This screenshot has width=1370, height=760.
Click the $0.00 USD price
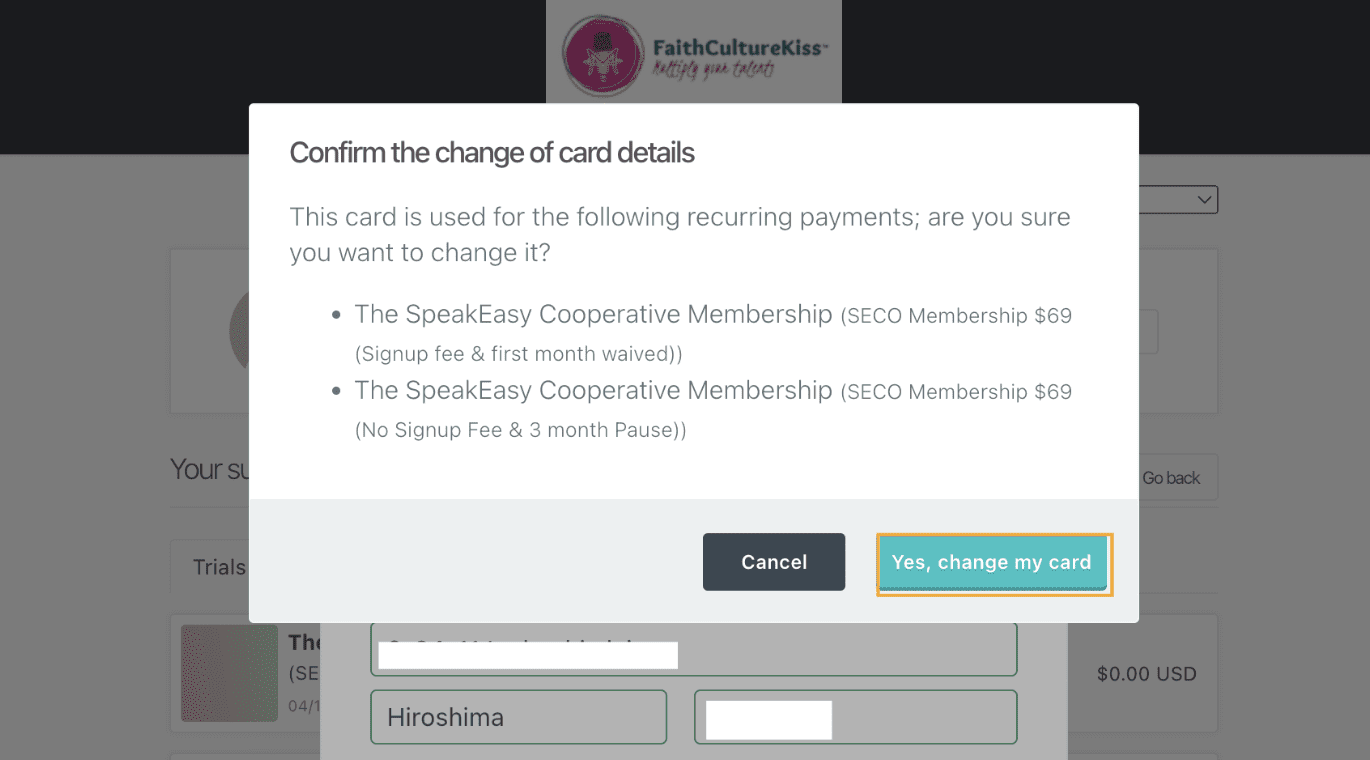tap(1146, 674)
